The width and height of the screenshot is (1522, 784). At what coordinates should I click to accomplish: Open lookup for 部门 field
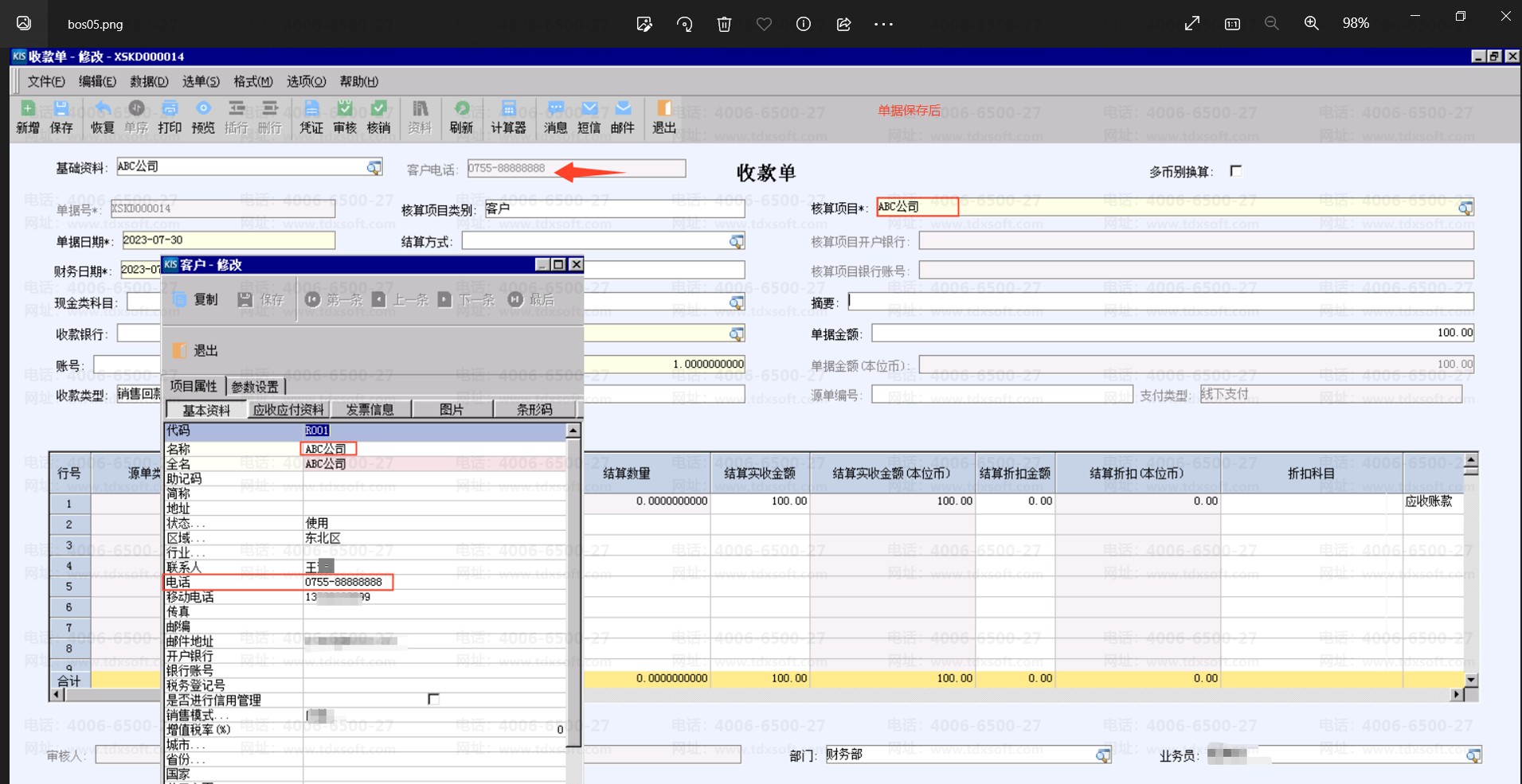[1102, 755]
